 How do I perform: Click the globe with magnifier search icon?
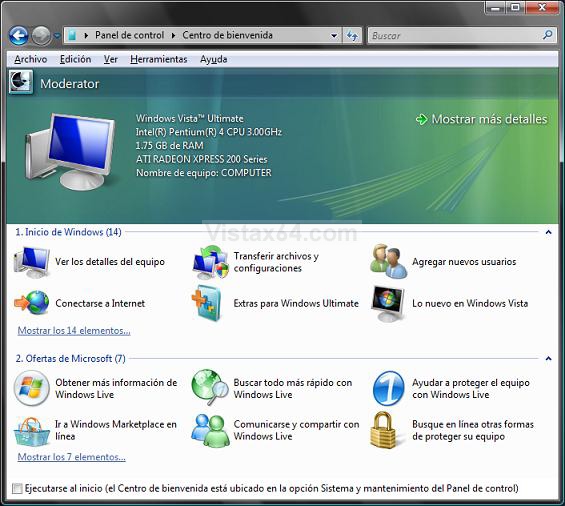click(210, 388)
